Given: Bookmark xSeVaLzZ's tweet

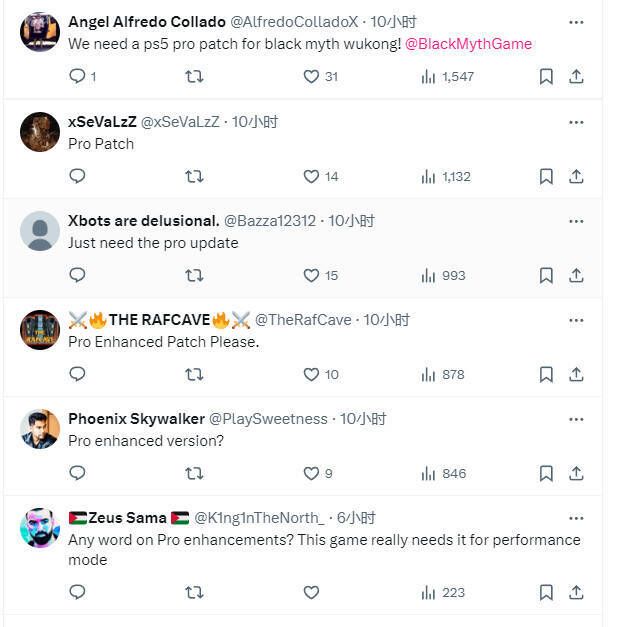Looking at the screenshot, I should [546, 176].
